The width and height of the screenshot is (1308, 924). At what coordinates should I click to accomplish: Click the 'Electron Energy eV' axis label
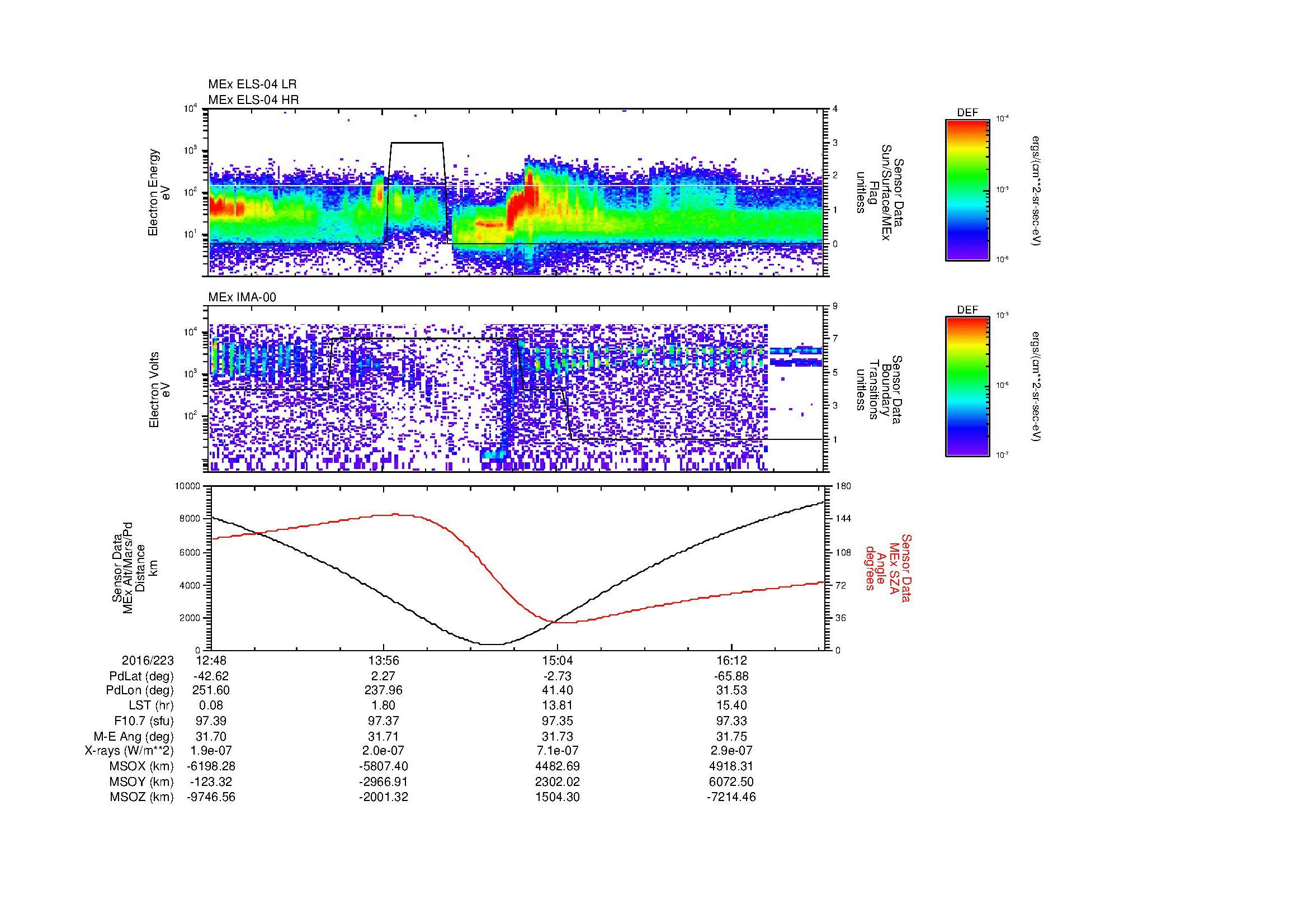click(x=159, y=192)
